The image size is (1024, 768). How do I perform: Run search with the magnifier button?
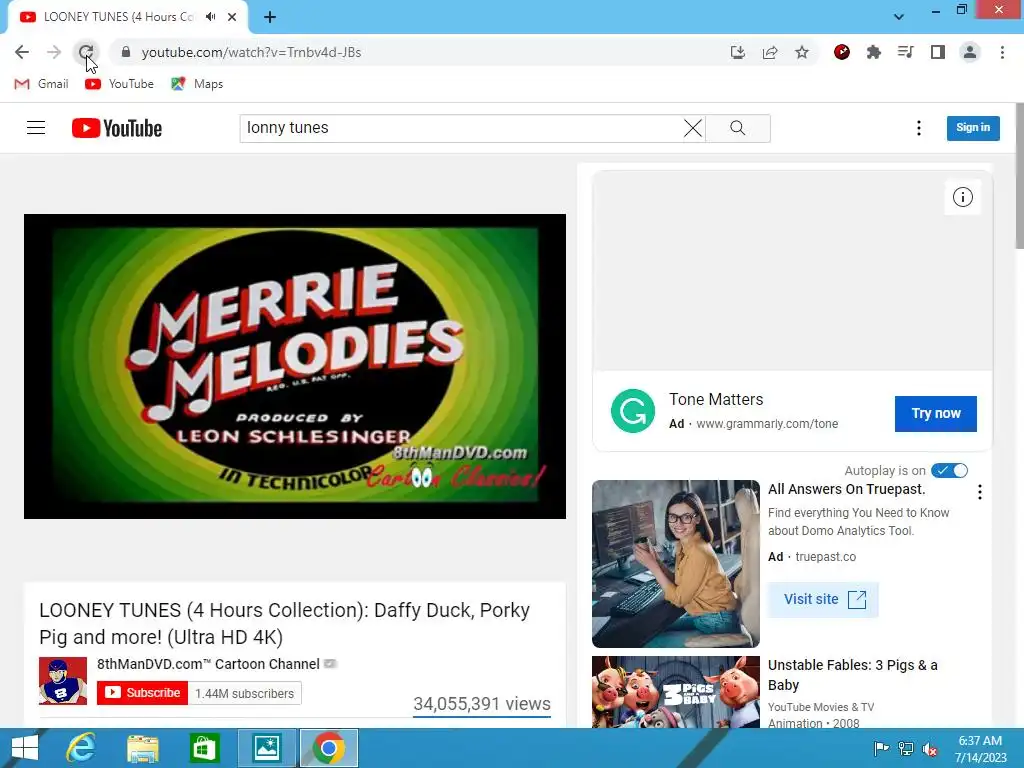(x=738, y=128)
